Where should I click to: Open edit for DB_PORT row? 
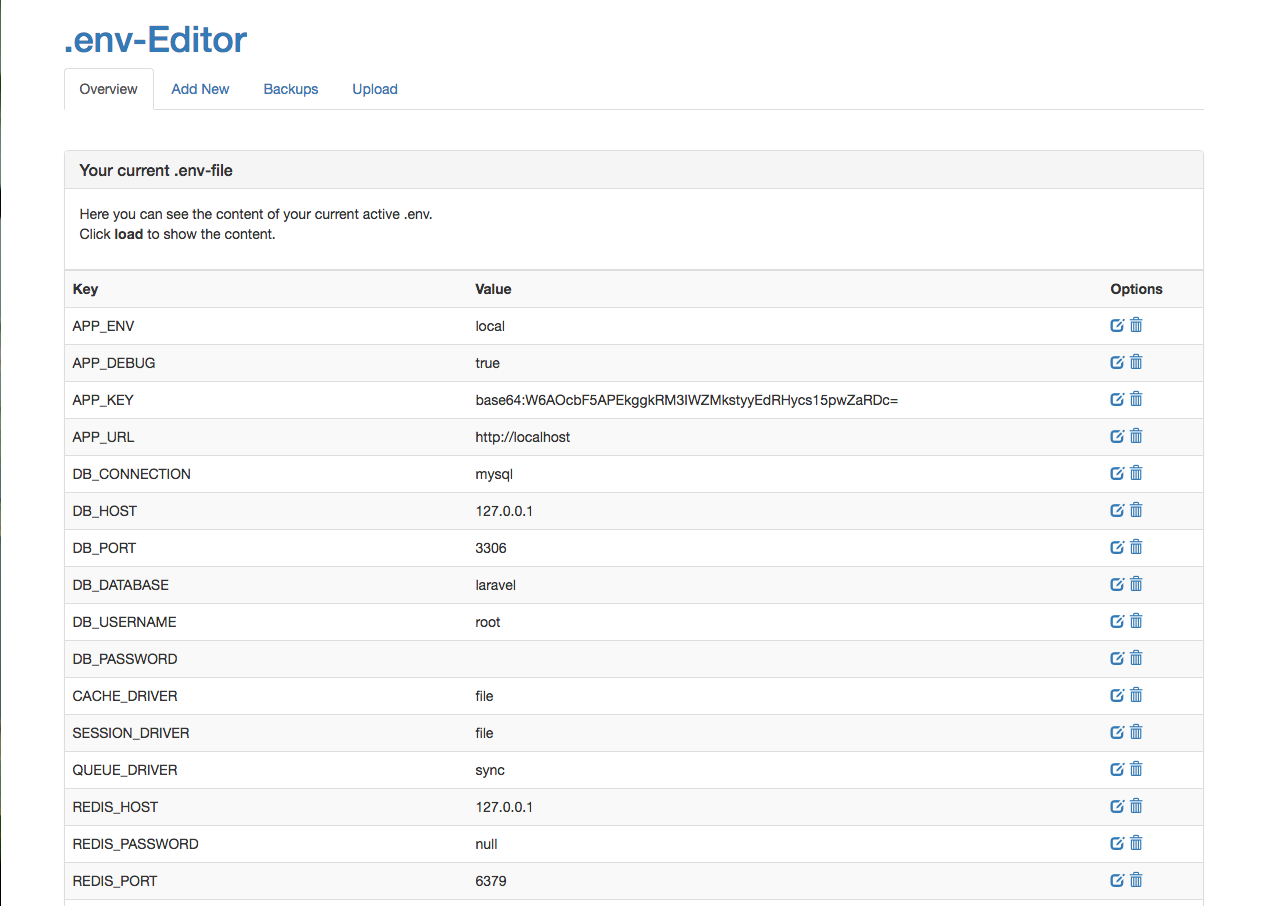pyautogui.click(x=1117, y=547)
